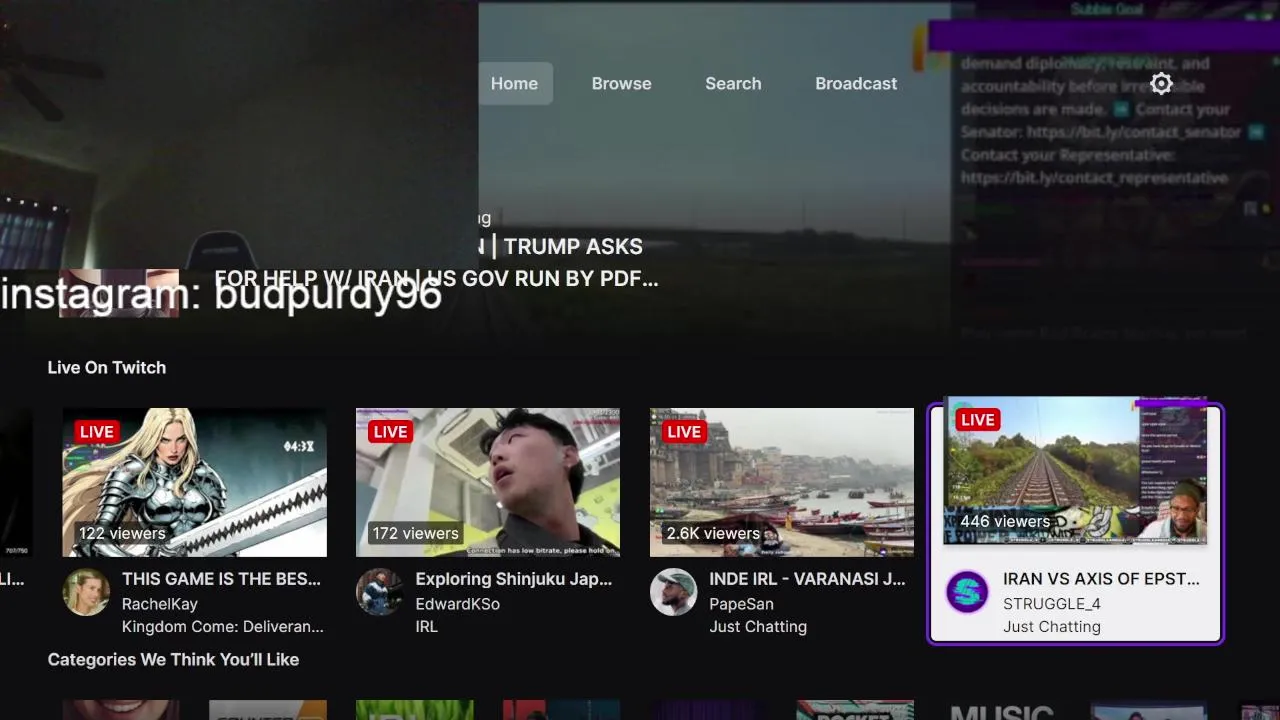This screenshot has height=720, width=1280.
Task: Click the 'IRAN VS AXIS OF EPST...' title
Action: point(1101,579)
